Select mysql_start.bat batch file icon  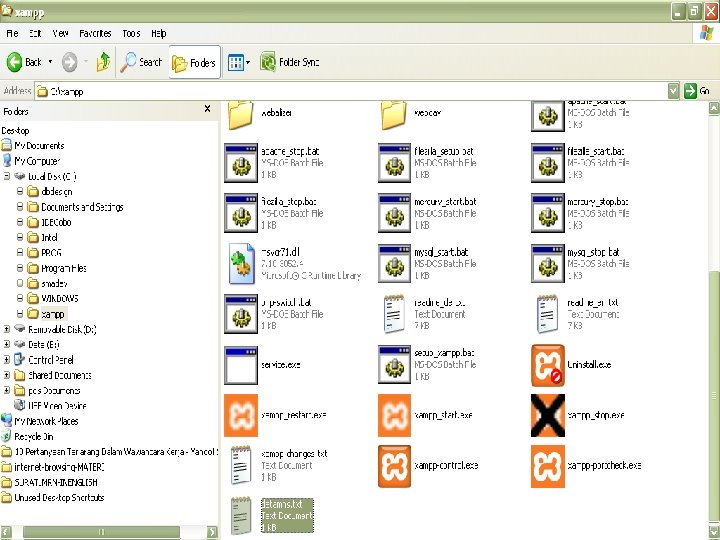pyautogui.click(x=394, y=264)
